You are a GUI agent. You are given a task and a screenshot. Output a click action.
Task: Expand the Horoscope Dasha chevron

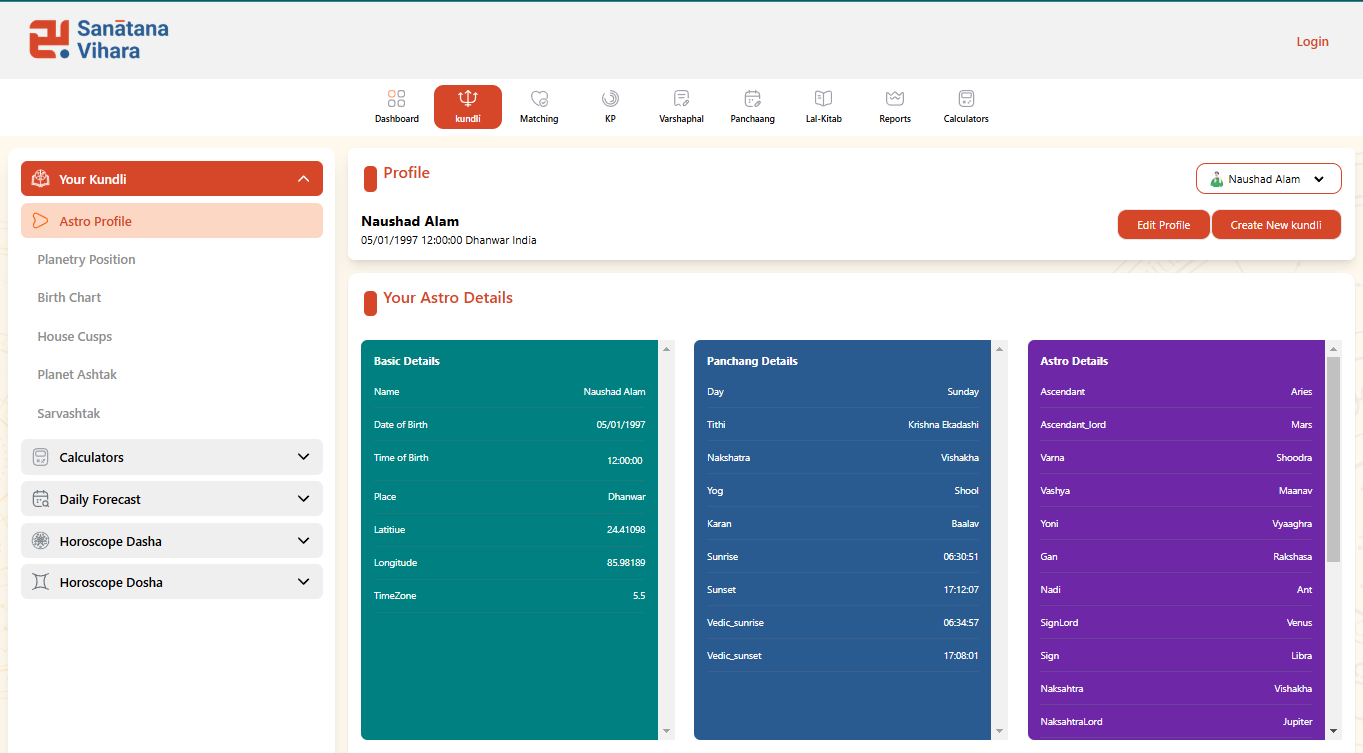pos(304,541)
